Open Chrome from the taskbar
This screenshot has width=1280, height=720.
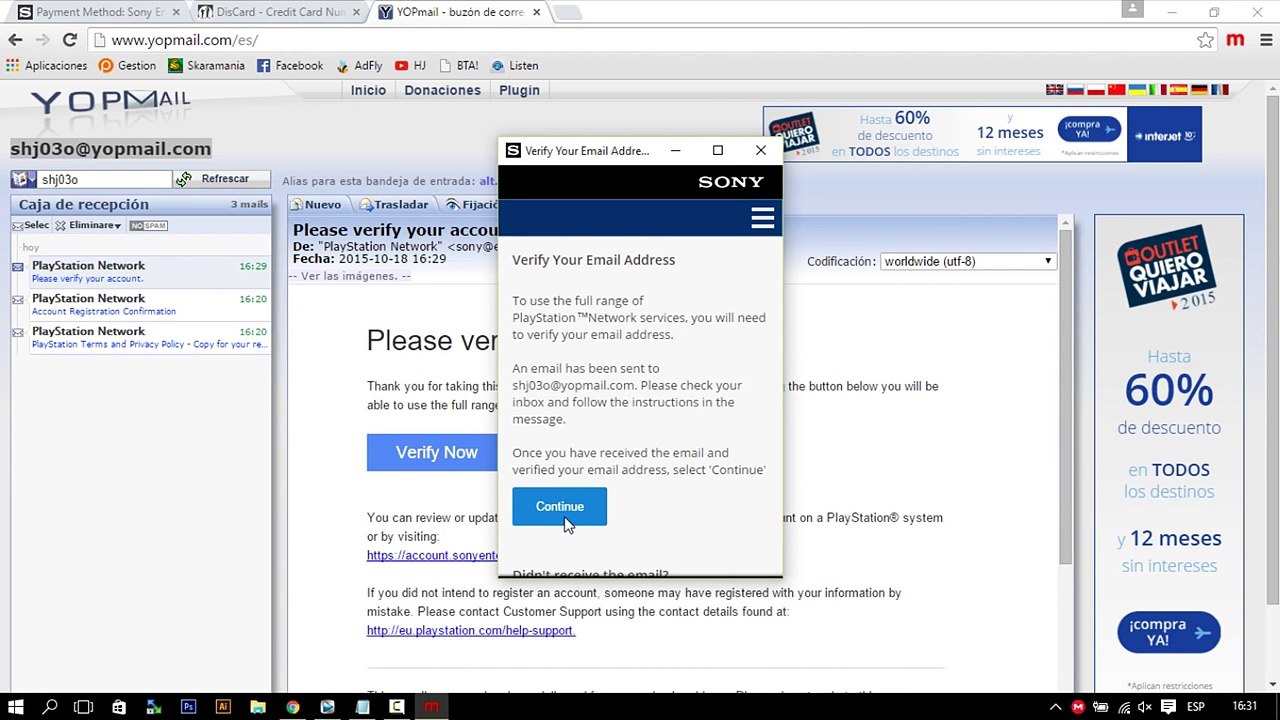coord(292,707)
